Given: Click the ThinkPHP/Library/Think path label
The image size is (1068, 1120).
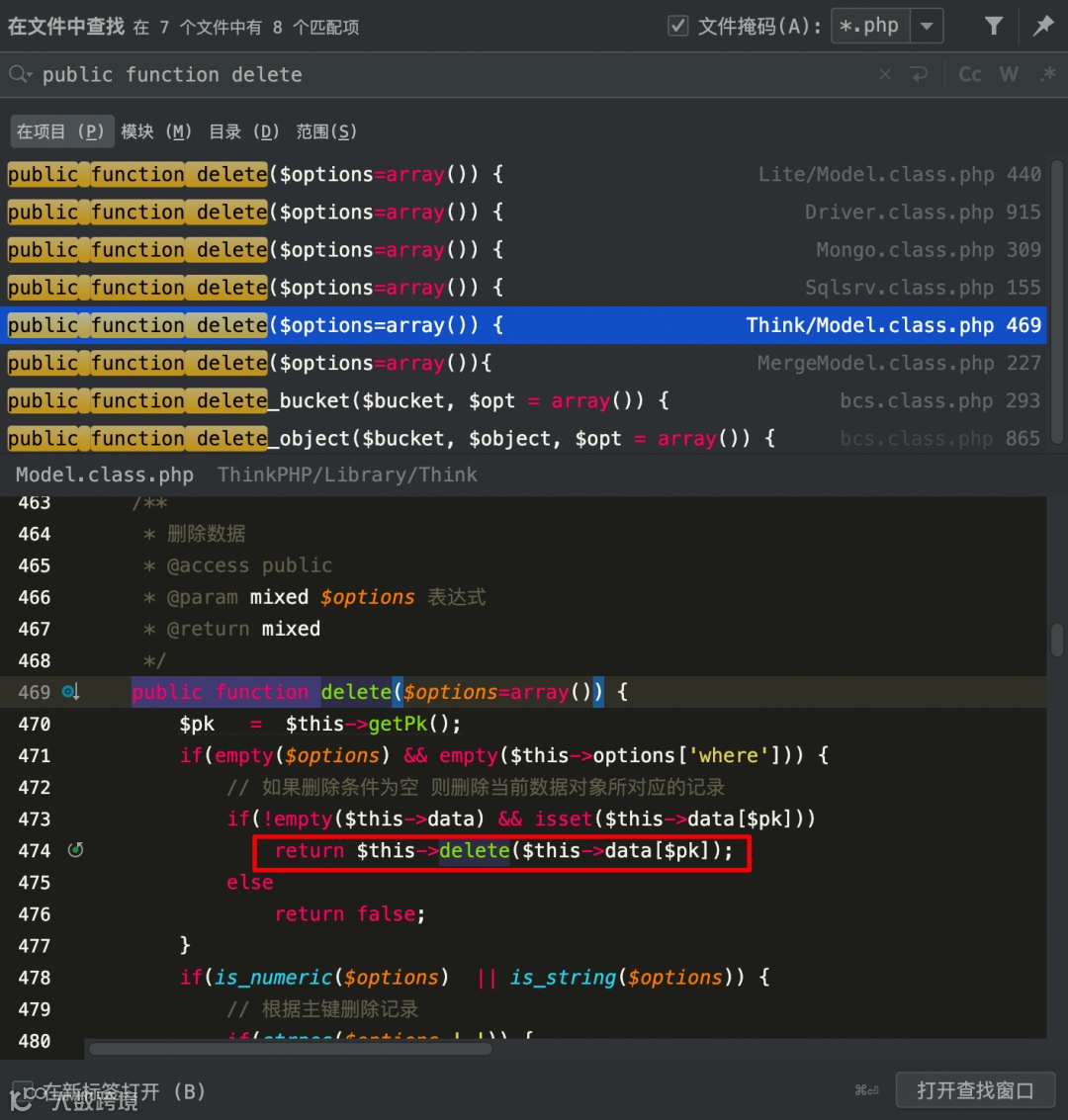Looking at the screenshot, I should click(x=347, y=475).
